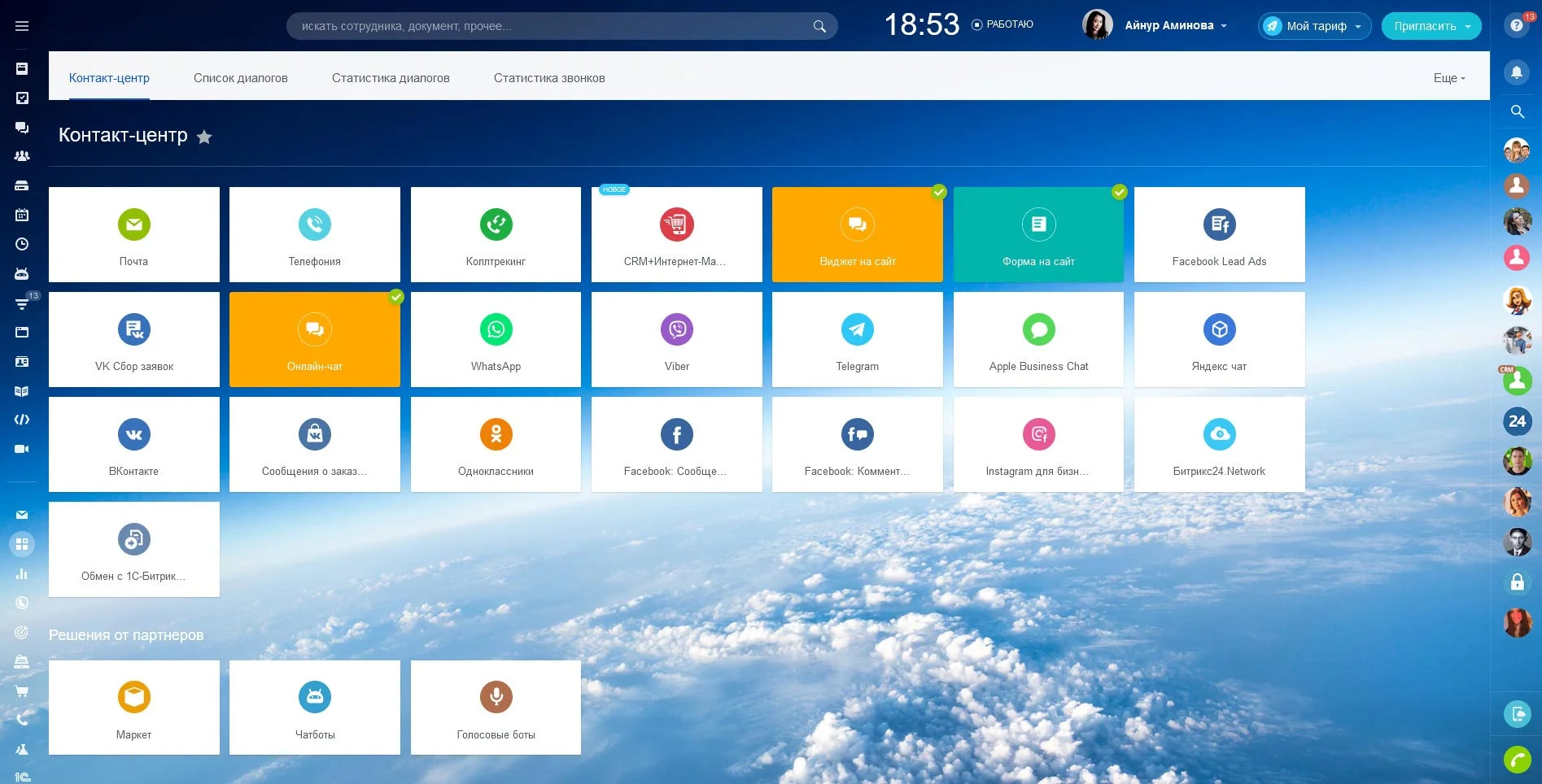The height and width of the screenshot is (784, 1542).
Task: Click the search input field
Action: click(x=553, y=26)
